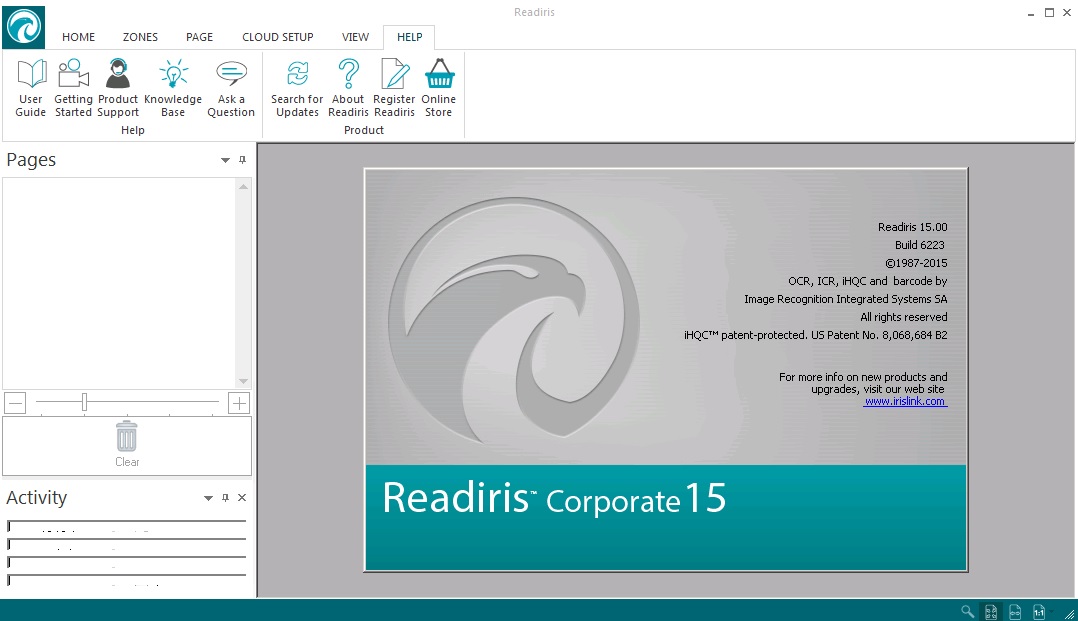1078x621 pixels.
Task: Open the Knowledge Base
Action: click(173, 88)
